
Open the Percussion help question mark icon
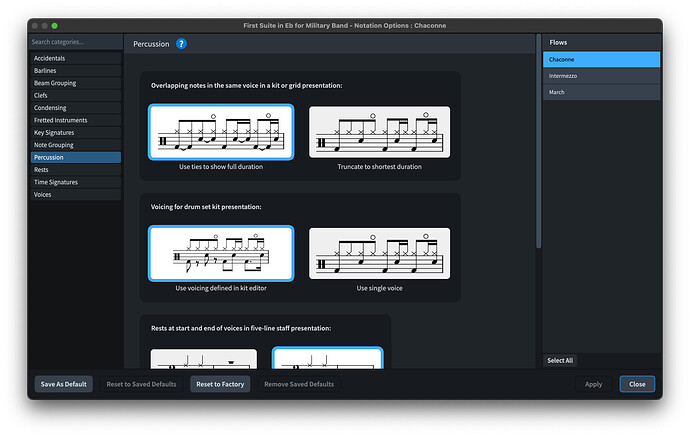coord(181,44)
